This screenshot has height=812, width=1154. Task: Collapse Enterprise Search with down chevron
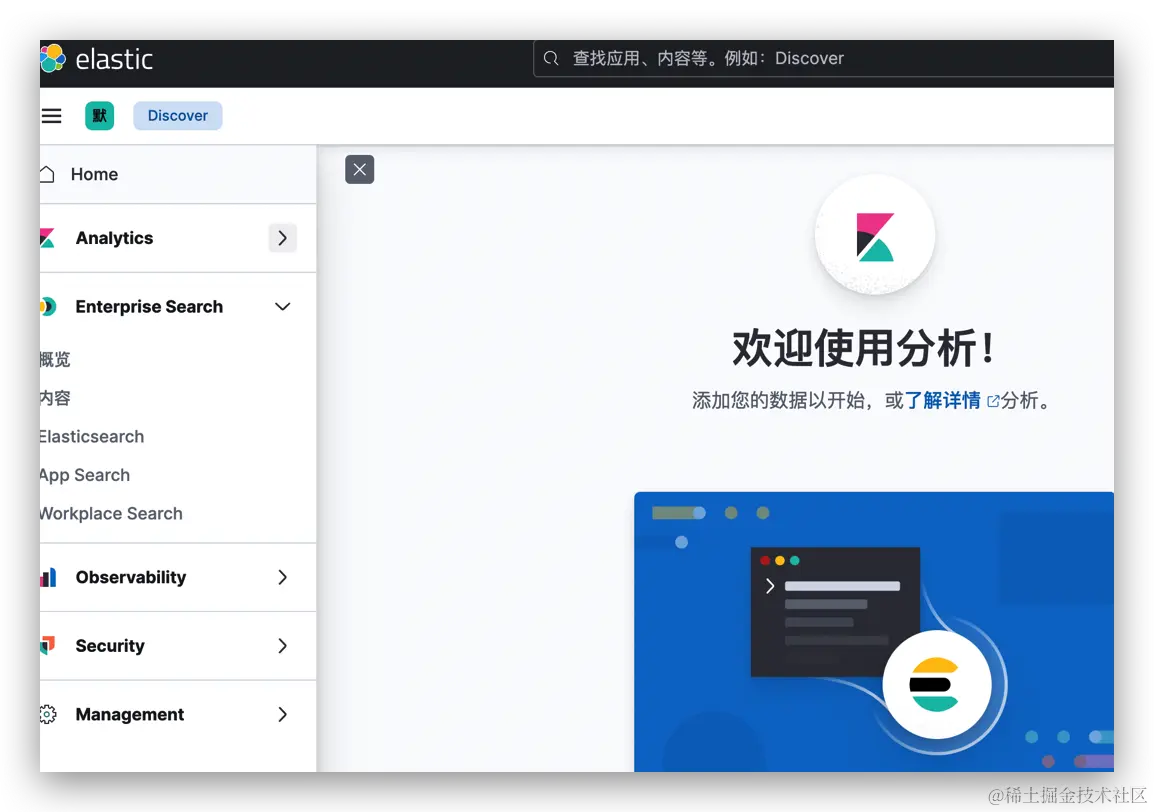283,306
